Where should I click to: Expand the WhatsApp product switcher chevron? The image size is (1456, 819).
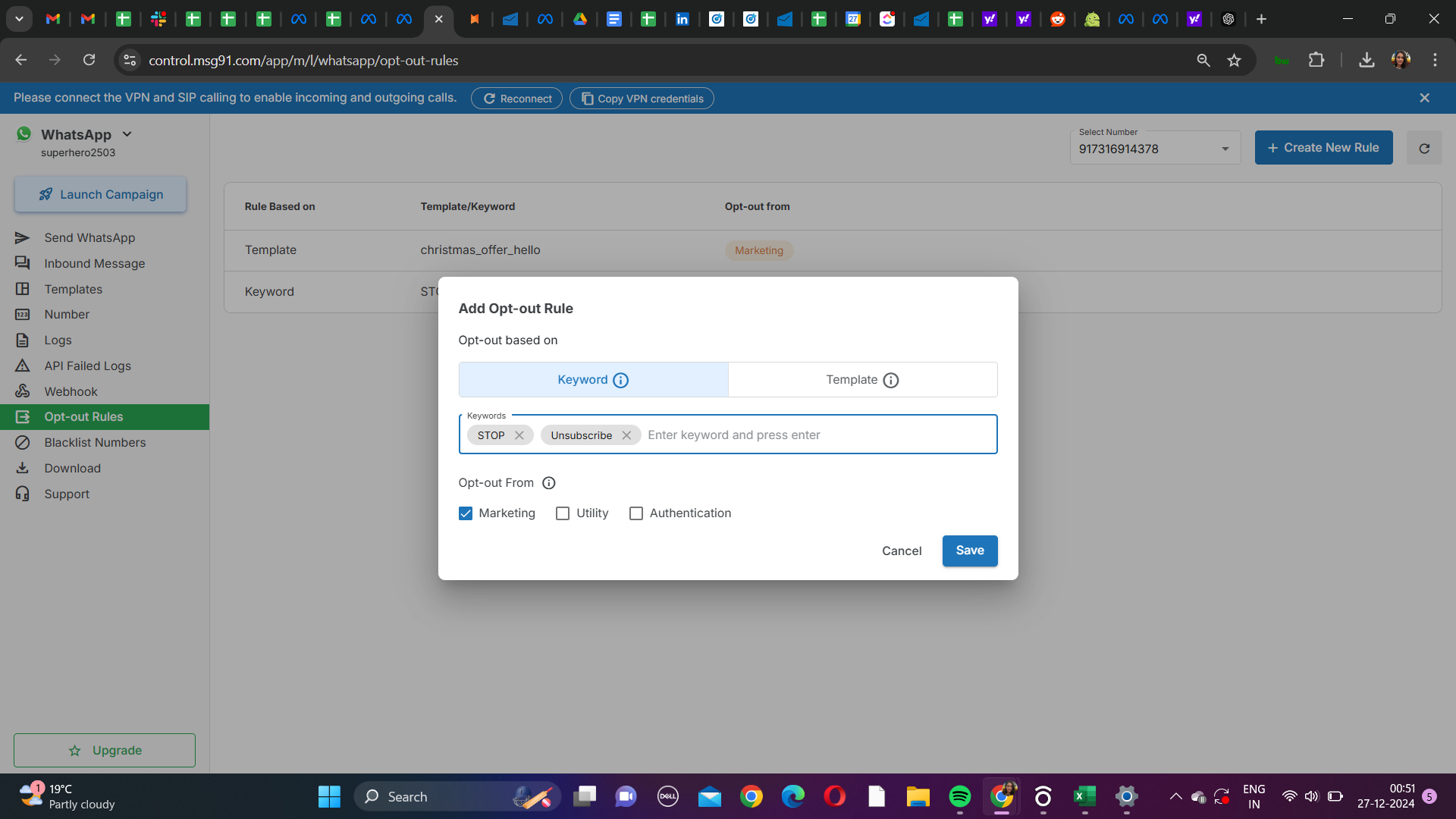(127, 134)
